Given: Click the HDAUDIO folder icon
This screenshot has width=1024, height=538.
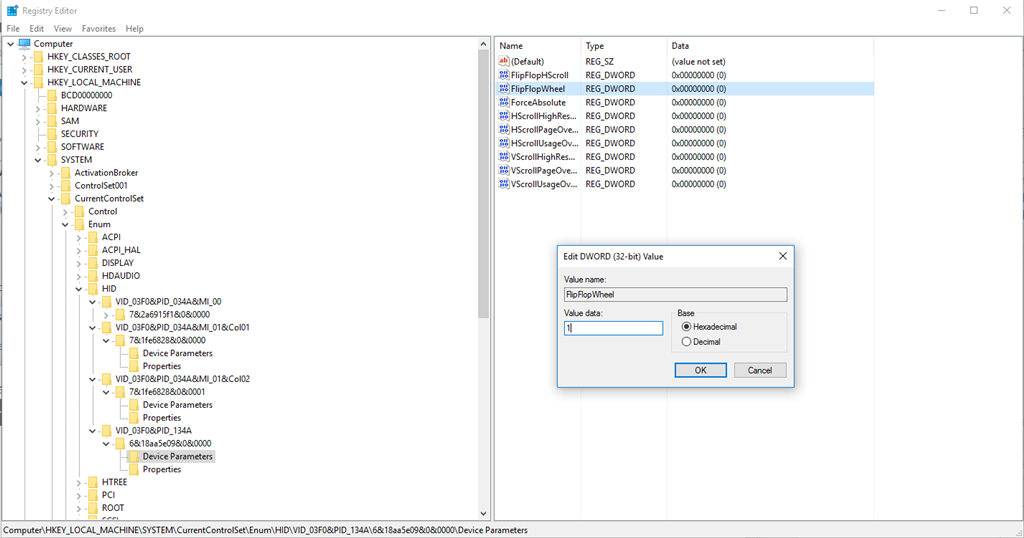Looking at the screenshot, I should 93,276.
